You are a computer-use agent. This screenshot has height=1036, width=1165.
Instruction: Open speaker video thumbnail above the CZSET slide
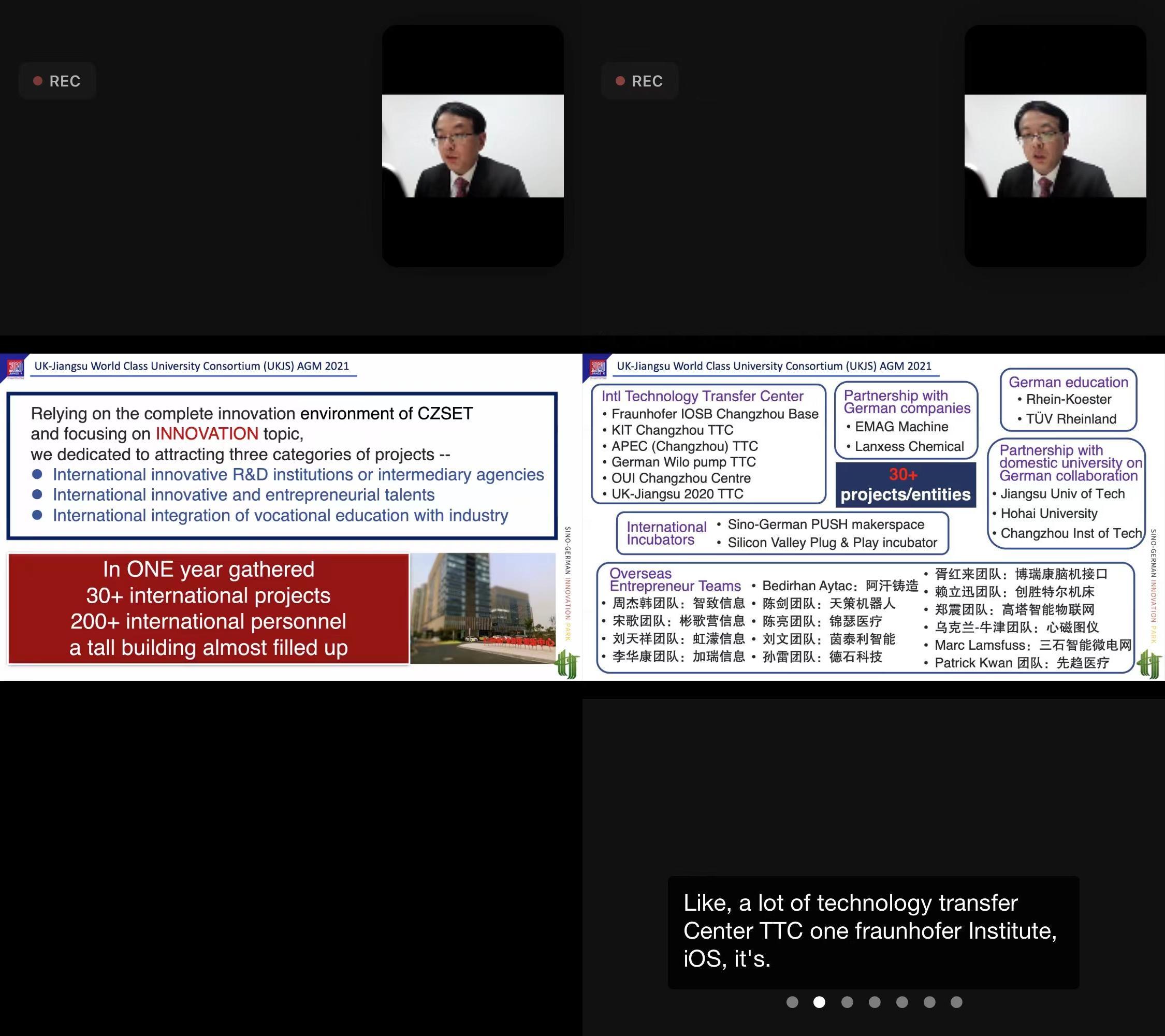[x=473, y=146]
